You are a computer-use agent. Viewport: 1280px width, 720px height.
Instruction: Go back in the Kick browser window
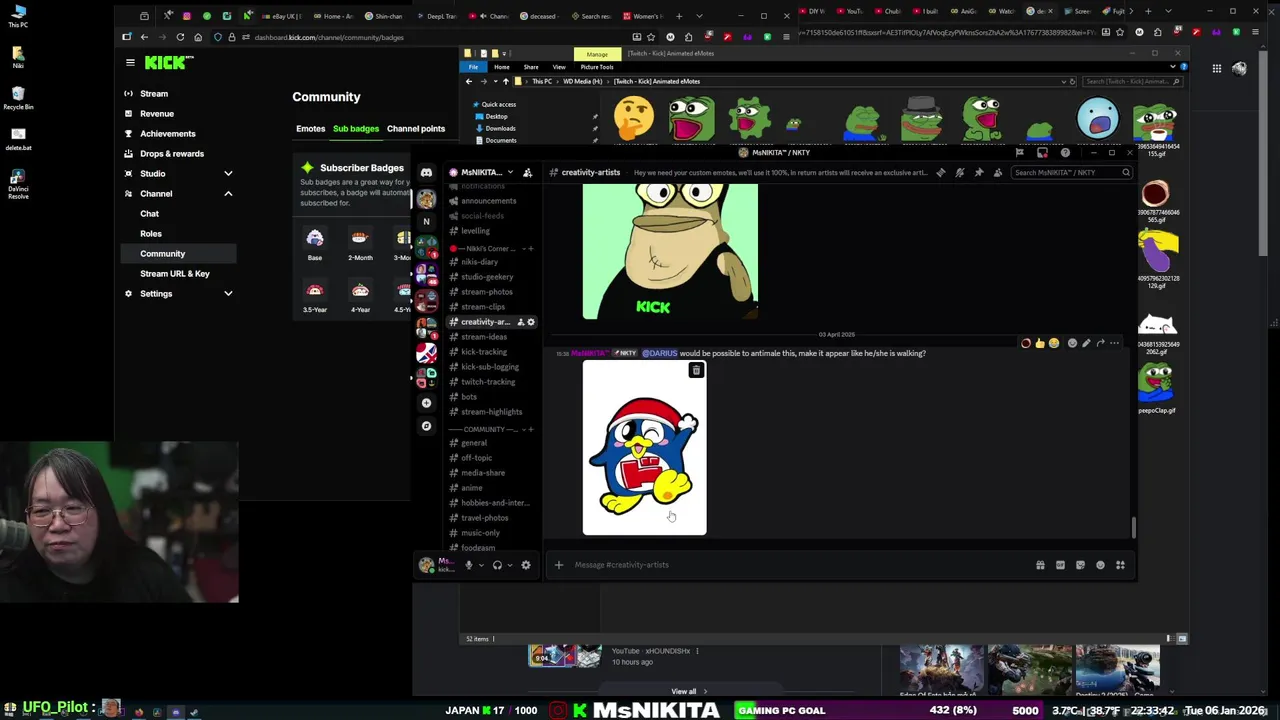[x=144, y=37]
